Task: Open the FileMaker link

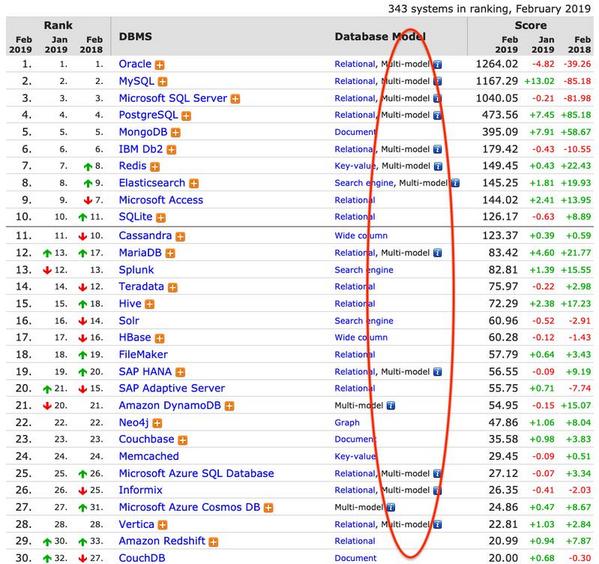Action: point(143,355)
